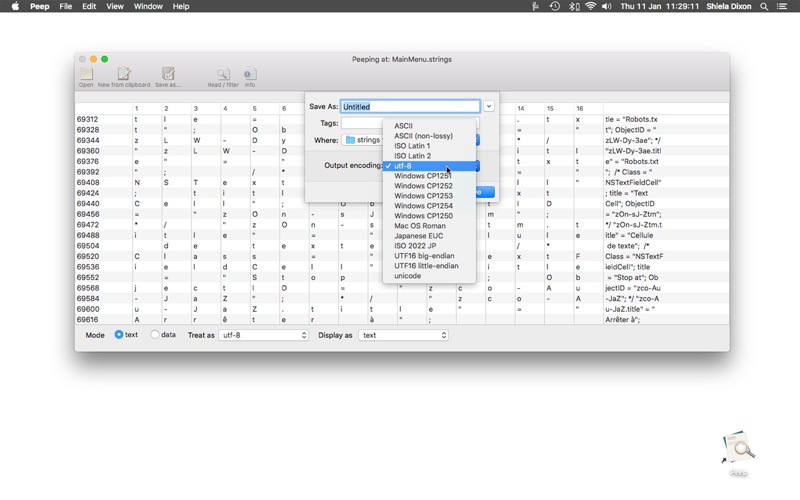
Task: Click the New from clipboard icon
Action: coord(124,74)
